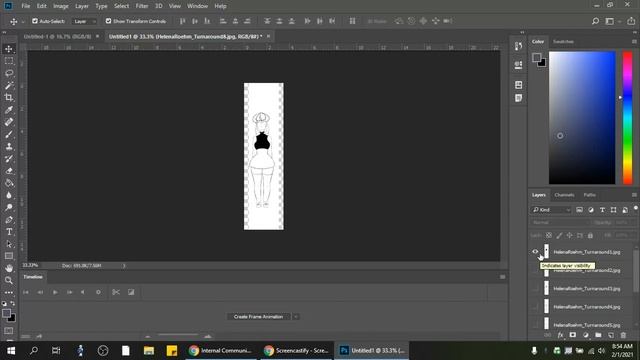Switch to the Swatches tab
The image size is (640, 360).
[x=563, y=42]
